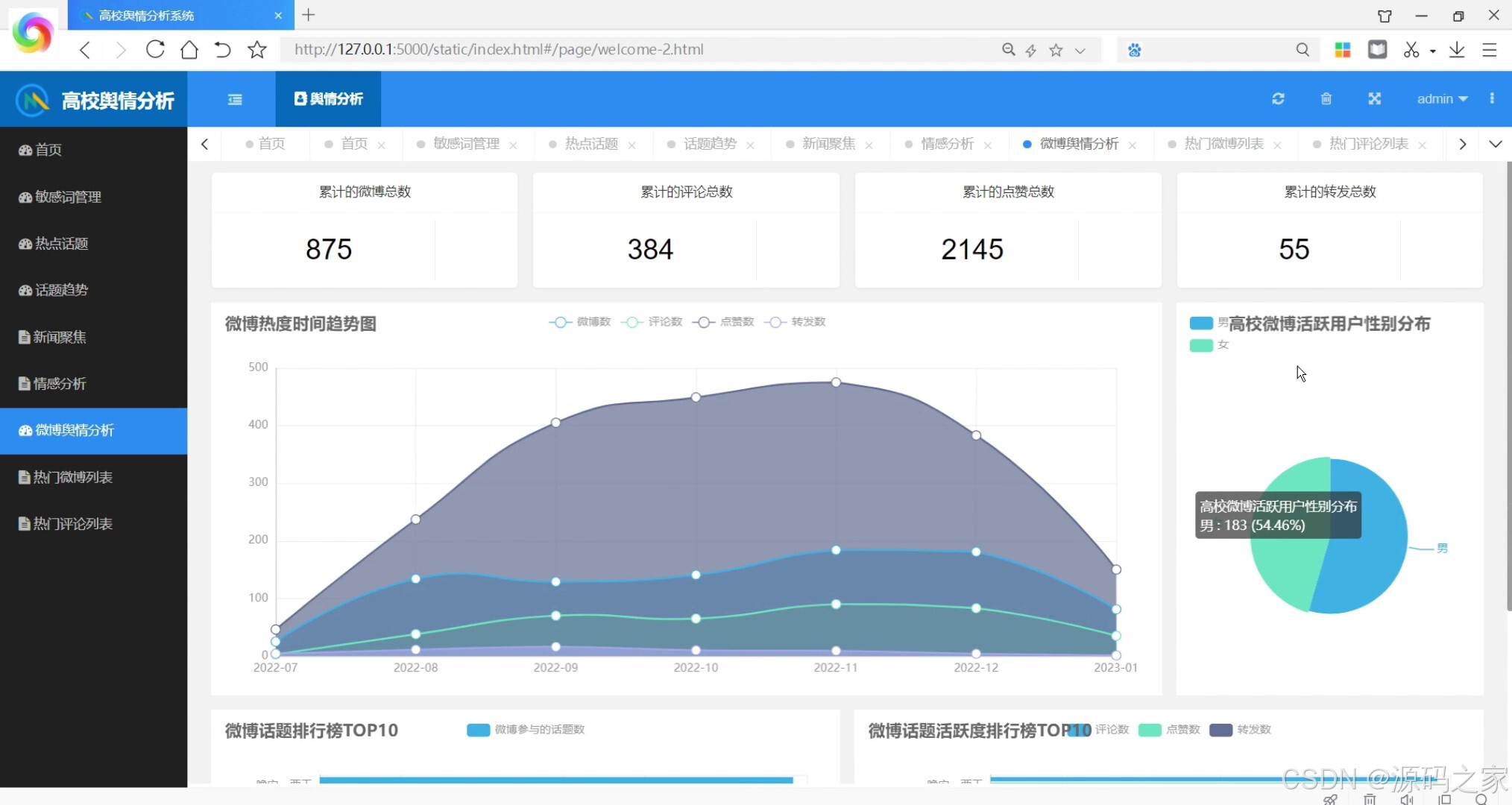Click the 高校舆情分析 logo
Image resolution: width=1512 pixels, height=805 pixels.
point(95,99)
